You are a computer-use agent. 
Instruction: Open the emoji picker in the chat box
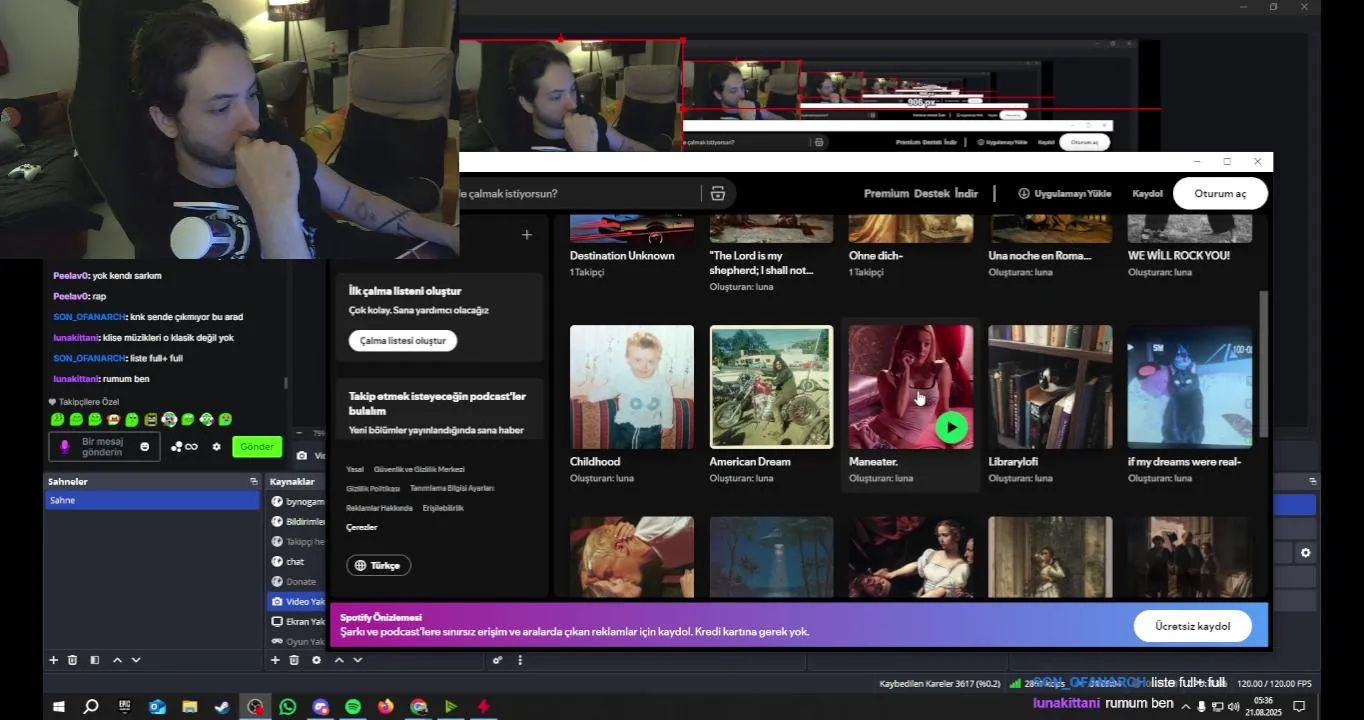[x=145, y=447]
